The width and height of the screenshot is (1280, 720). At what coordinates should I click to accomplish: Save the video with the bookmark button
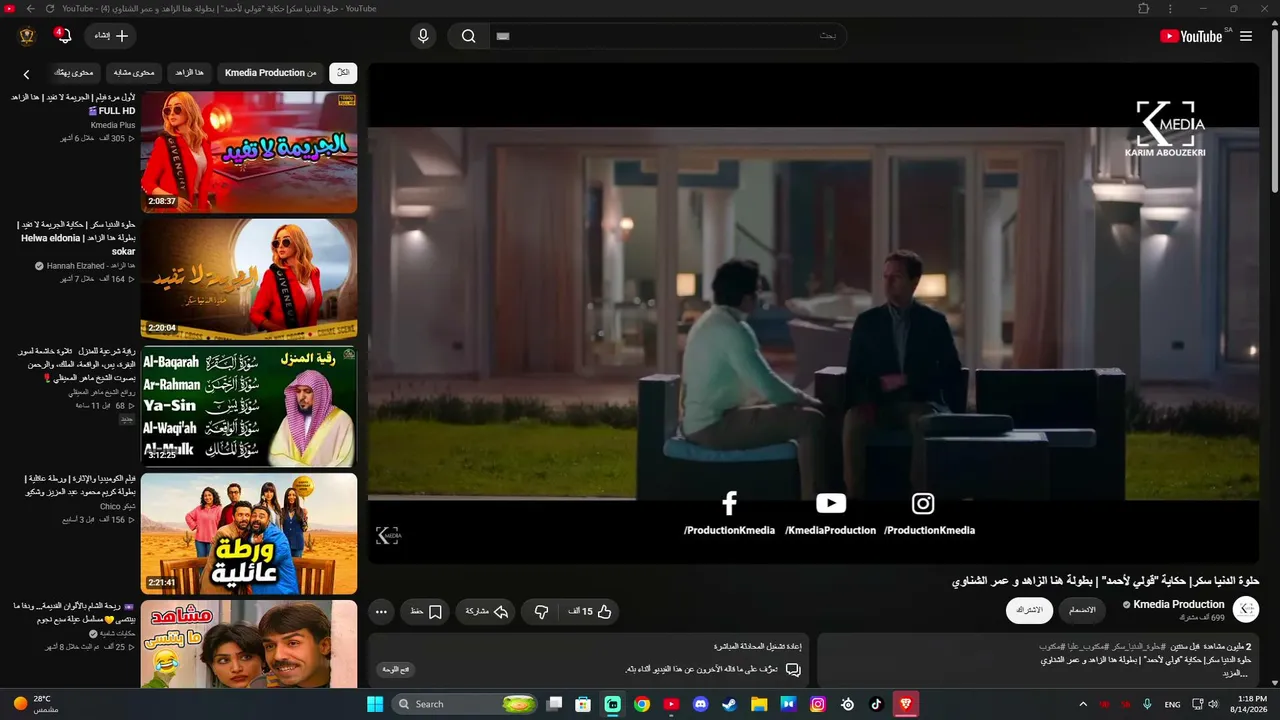[426, 612]
